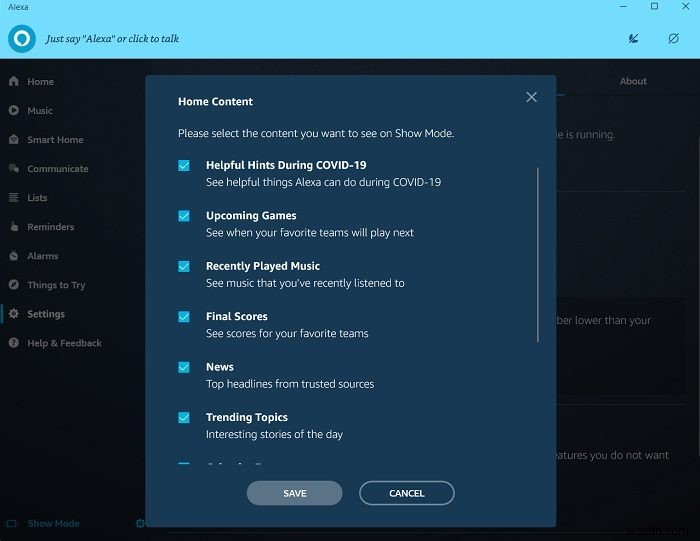This screenshot has height=541, width=700.
Task: Click 'Interesting stories of the day' text
Action: click(274, 434)
